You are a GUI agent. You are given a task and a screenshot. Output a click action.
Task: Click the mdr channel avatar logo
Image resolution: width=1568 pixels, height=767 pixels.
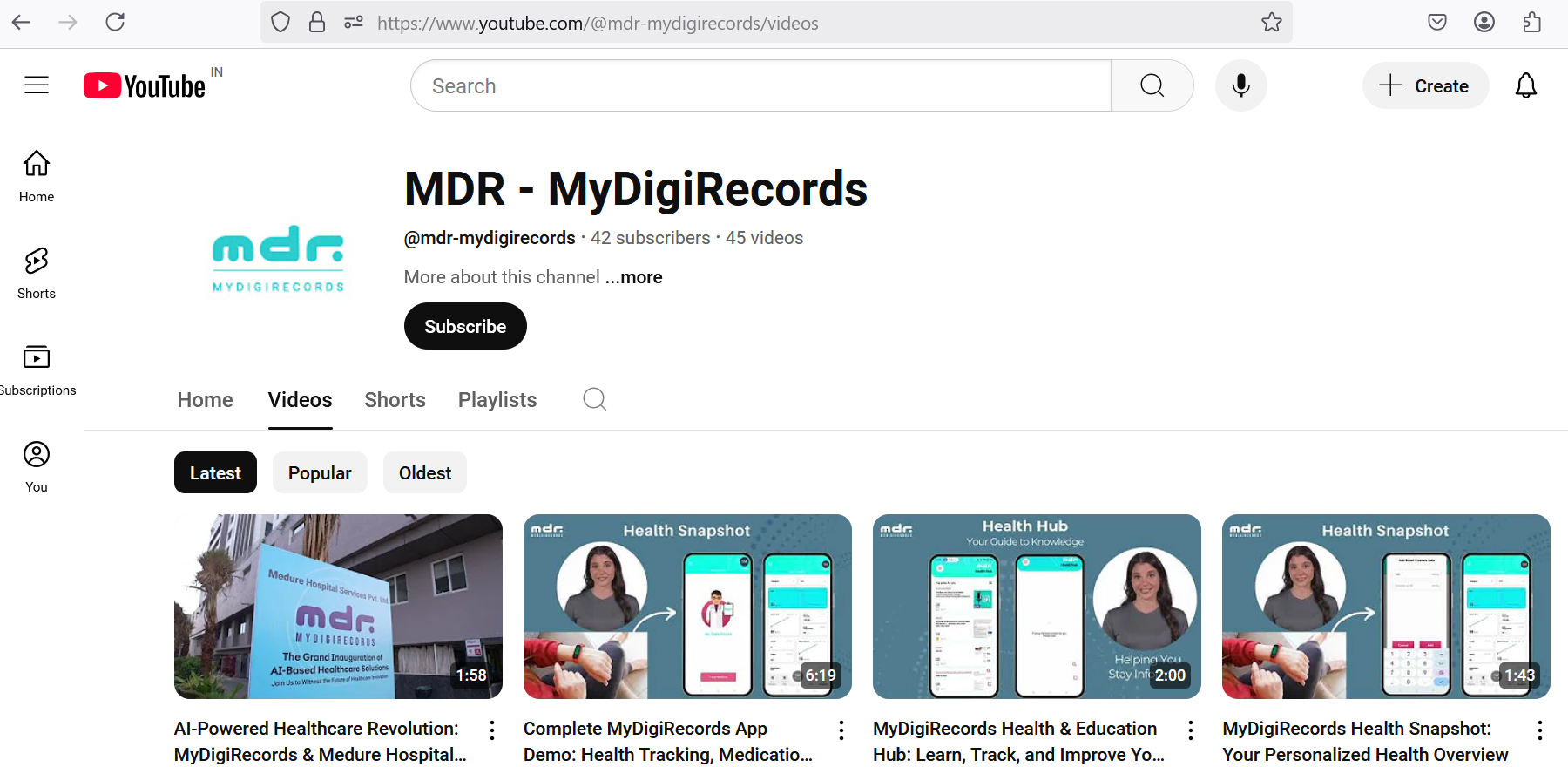pyautogui.click(x=279, y=258)
